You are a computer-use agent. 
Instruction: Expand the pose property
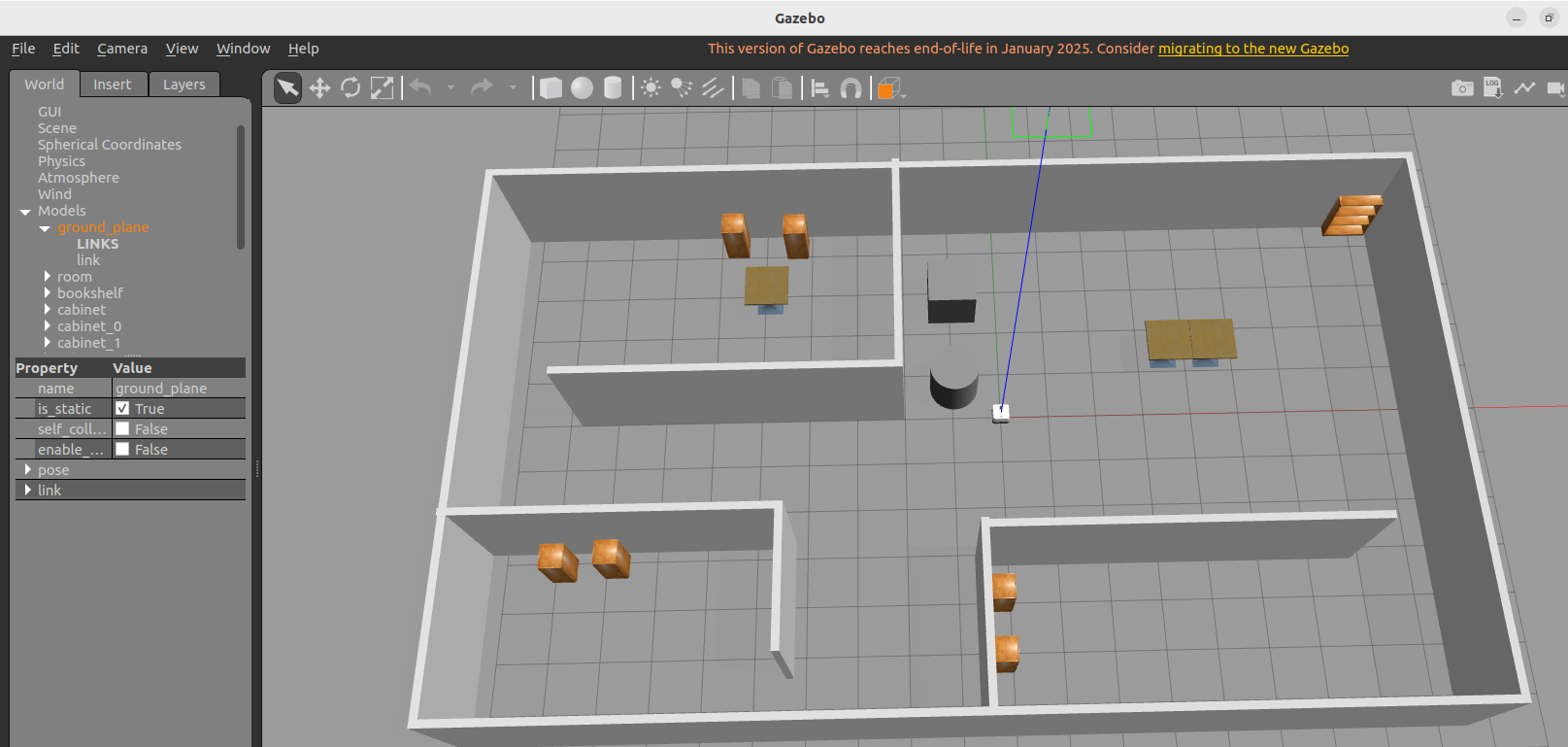click(28, 470)
